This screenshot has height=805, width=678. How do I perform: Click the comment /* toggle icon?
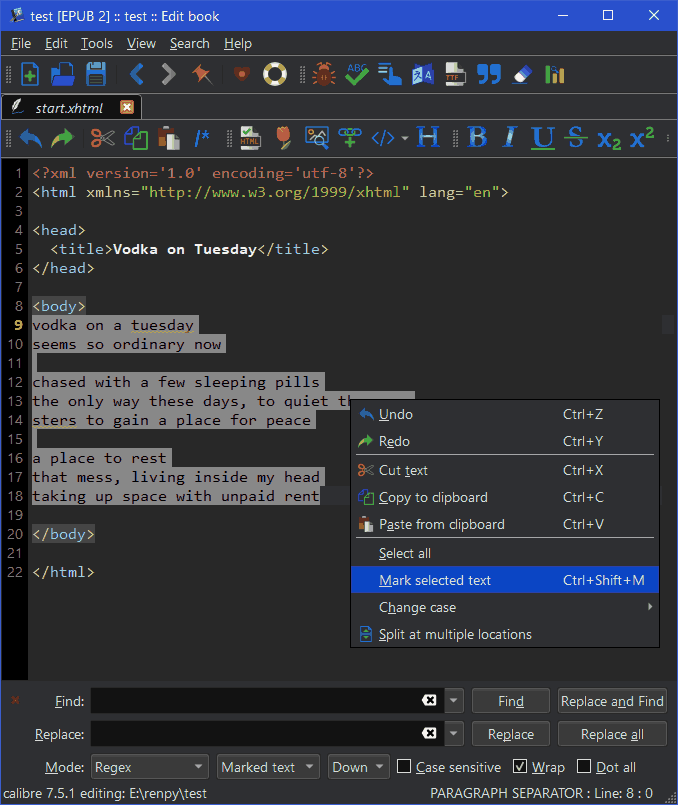click(x=202, y=138)
